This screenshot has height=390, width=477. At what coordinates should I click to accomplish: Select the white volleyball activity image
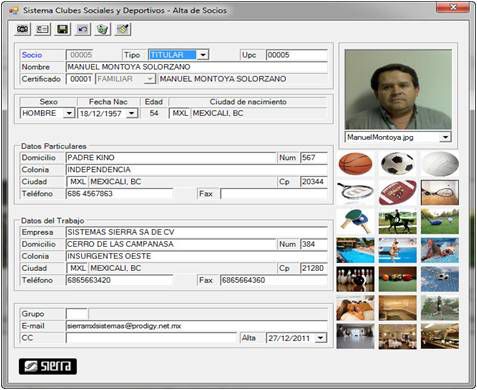click(440, 164)
